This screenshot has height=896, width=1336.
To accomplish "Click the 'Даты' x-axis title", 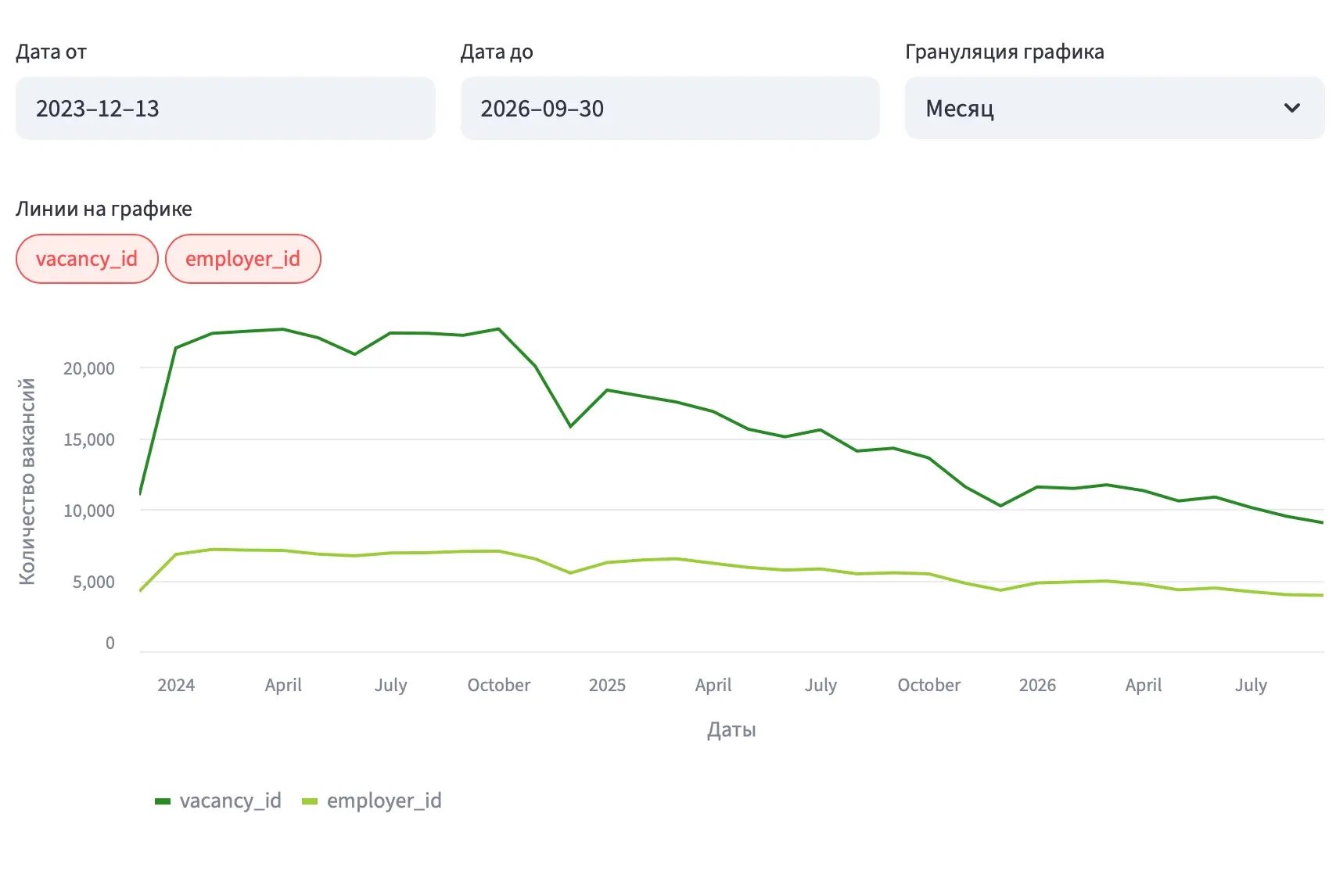I will [x=731, y=729].
